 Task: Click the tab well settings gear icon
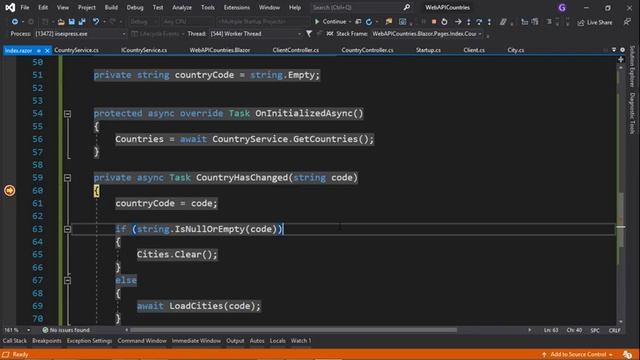pyautogui.click(x=622, y=50)
